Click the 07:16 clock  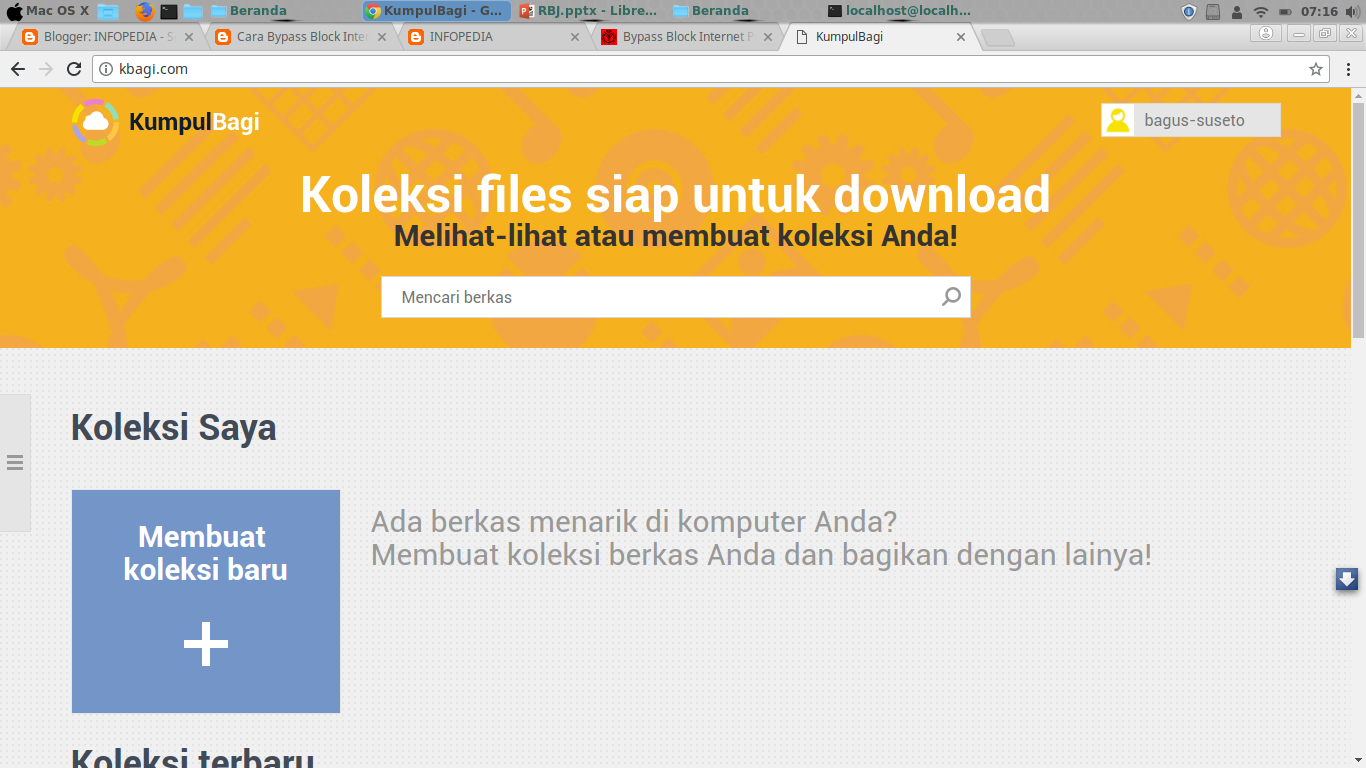point(1319,12)
